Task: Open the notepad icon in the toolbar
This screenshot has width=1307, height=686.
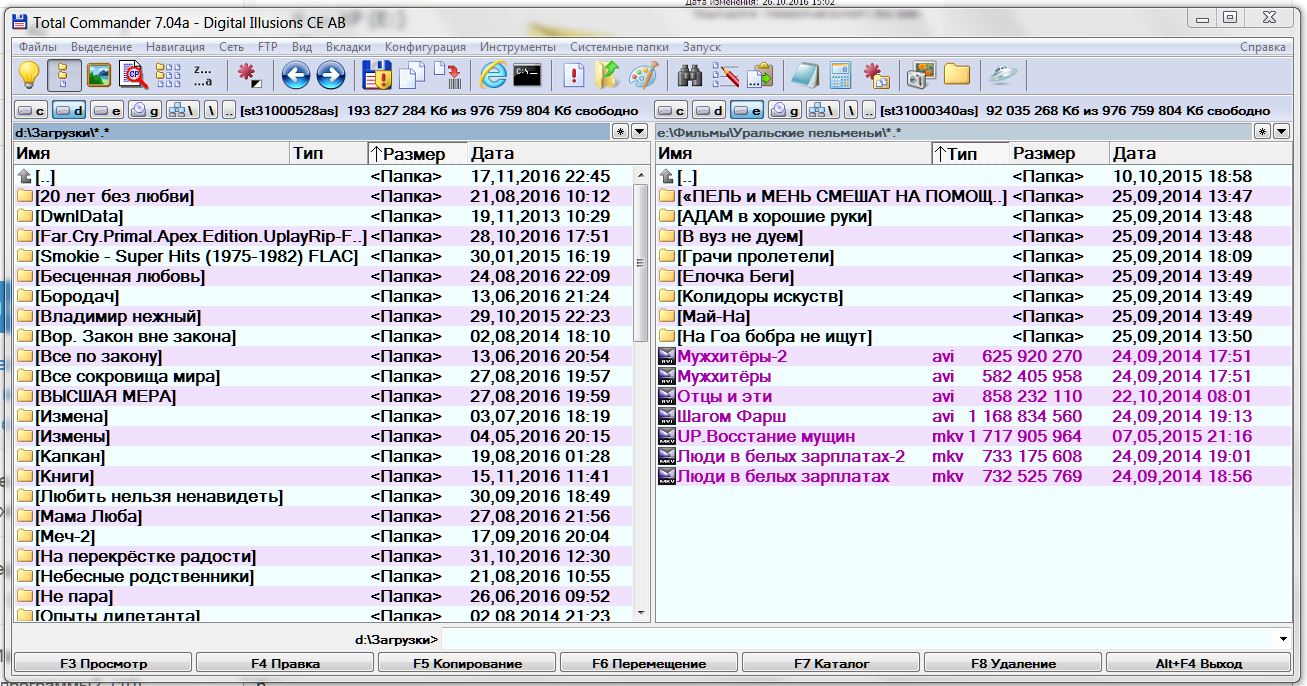Action: point(805,75)
